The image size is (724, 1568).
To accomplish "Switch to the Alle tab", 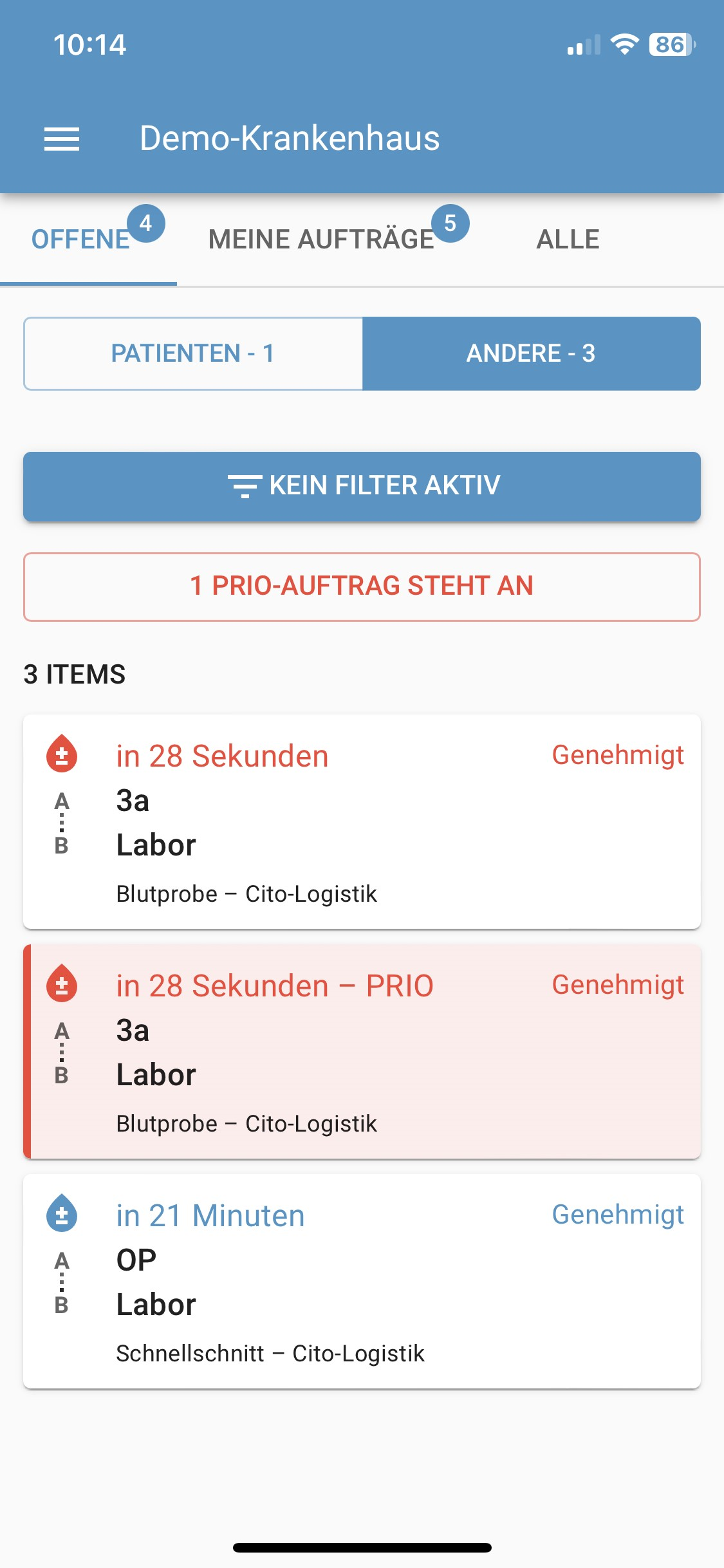I will (x=568, y=239).
